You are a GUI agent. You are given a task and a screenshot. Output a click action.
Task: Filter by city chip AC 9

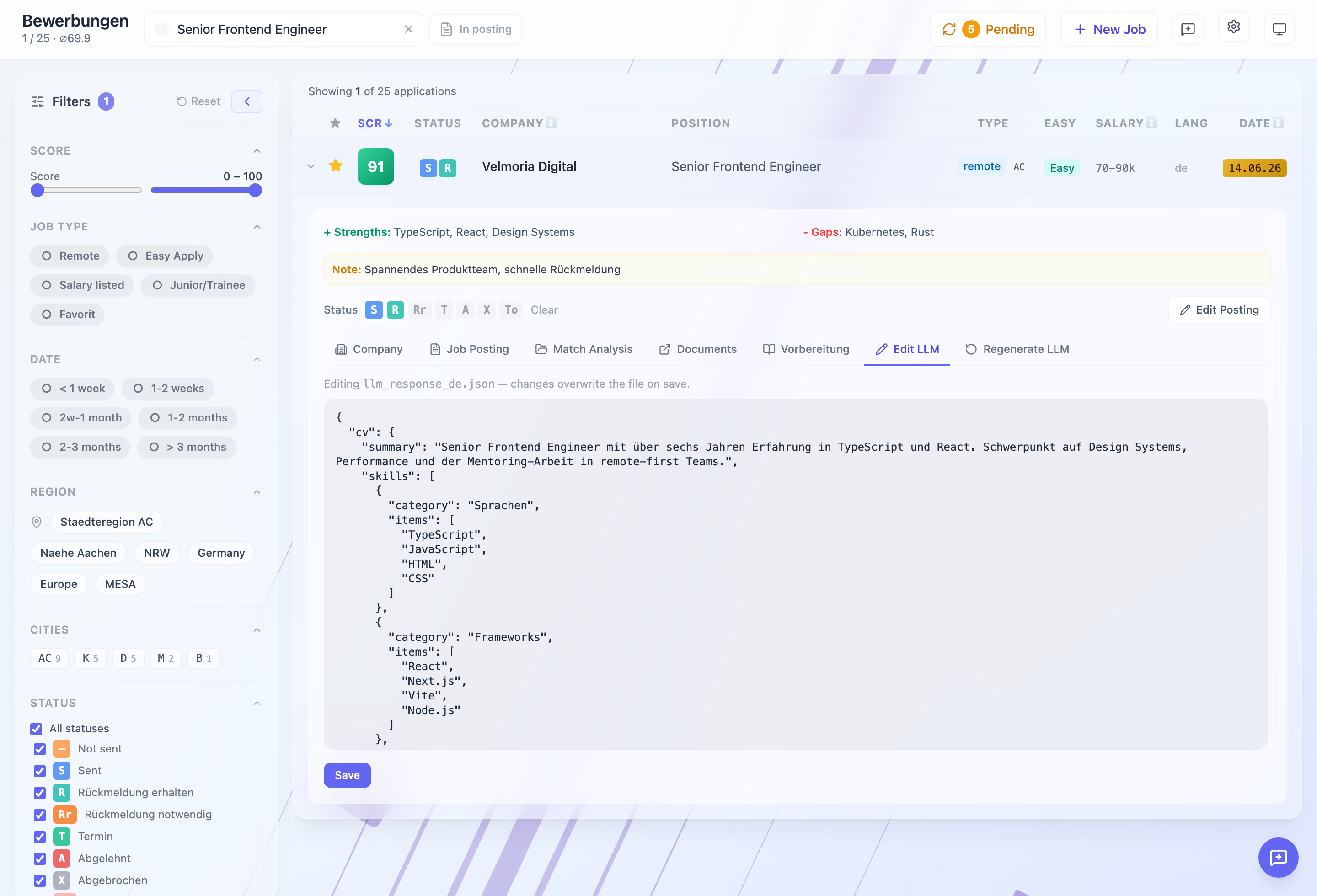[x=49, y=658]
